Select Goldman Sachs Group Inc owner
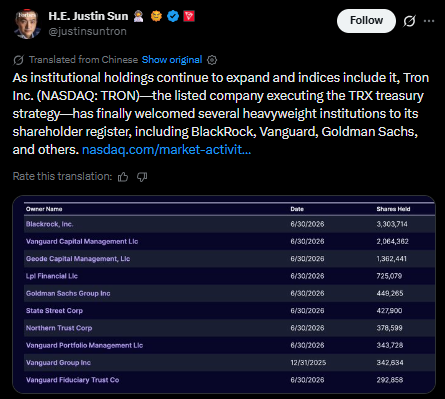The width and height of the screenshot is (445, 399). tap(68, 293)
